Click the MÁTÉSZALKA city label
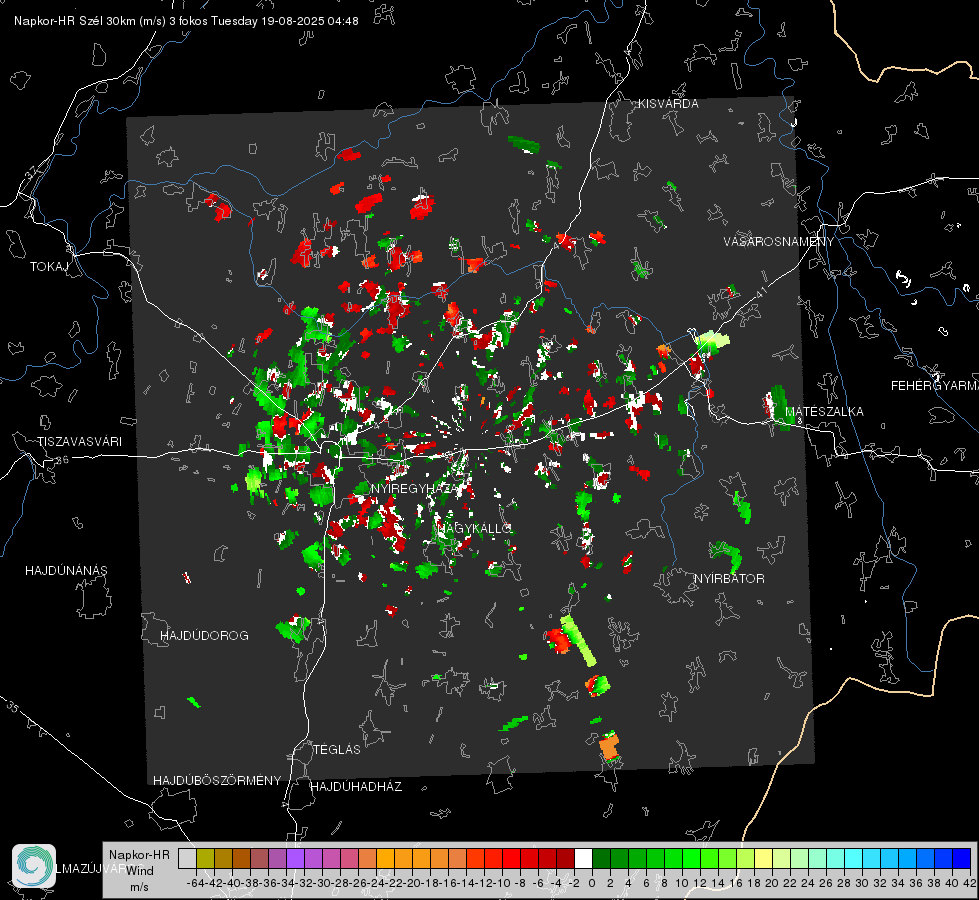The width and height of the screenshot is (979, 900). tap(824, 412)
